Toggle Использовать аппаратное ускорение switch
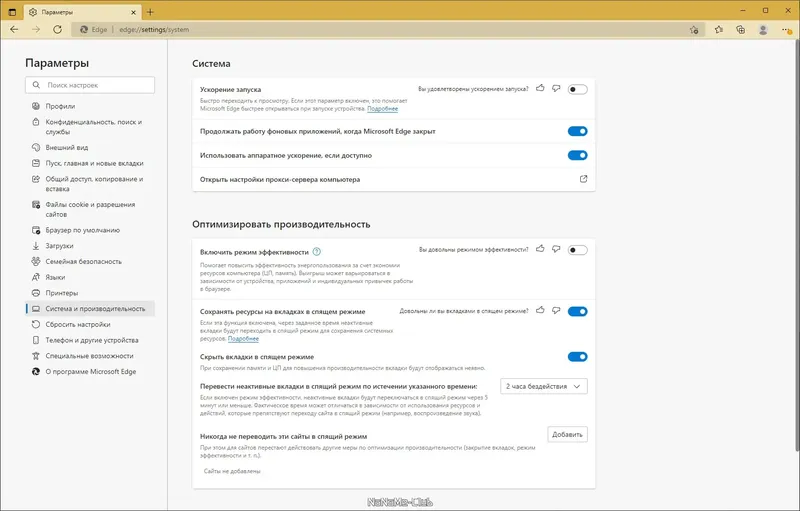 pyautogui.click(x=578, y=155)
